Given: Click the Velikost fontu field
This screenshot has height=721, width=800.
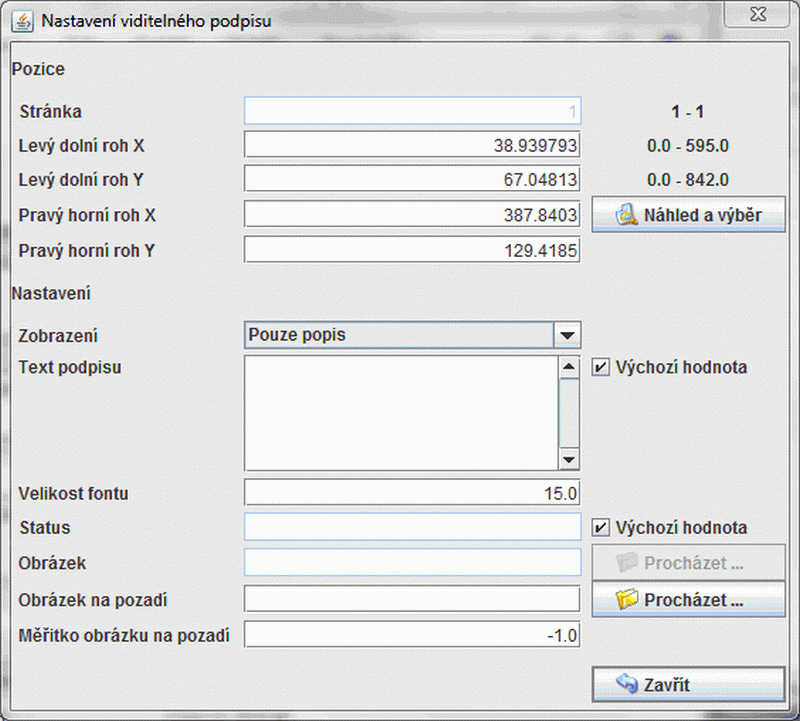Looking at the screenshot, I should pyautogui.click(x=412, y=493).
